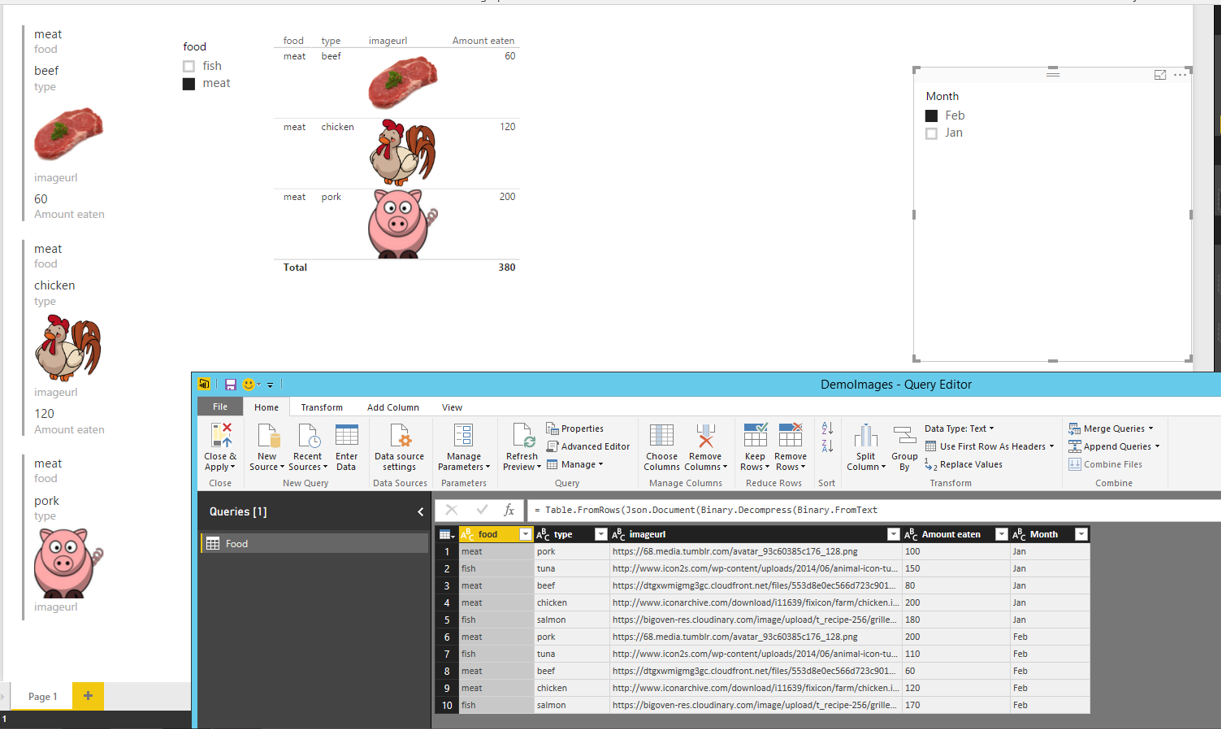This screenshot has height=729, width=1221.
Task: Click the Group By icon
Action: tap(904, 436)
